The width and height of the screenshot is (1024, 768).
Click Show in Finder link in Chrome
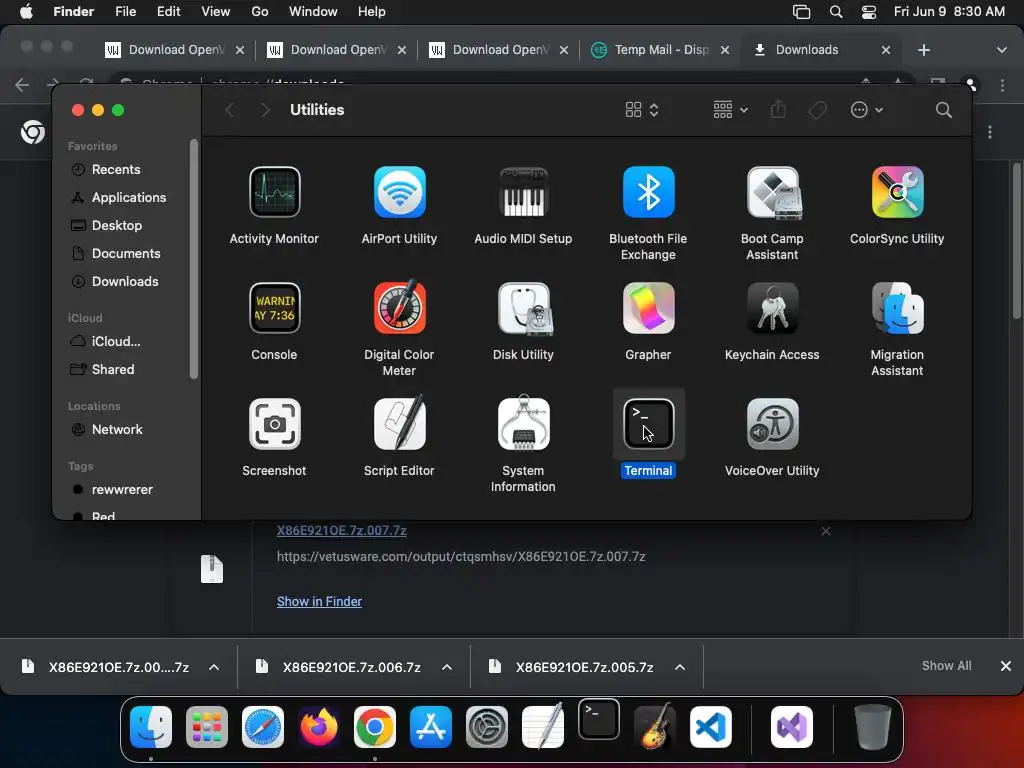tap(319, 601)
